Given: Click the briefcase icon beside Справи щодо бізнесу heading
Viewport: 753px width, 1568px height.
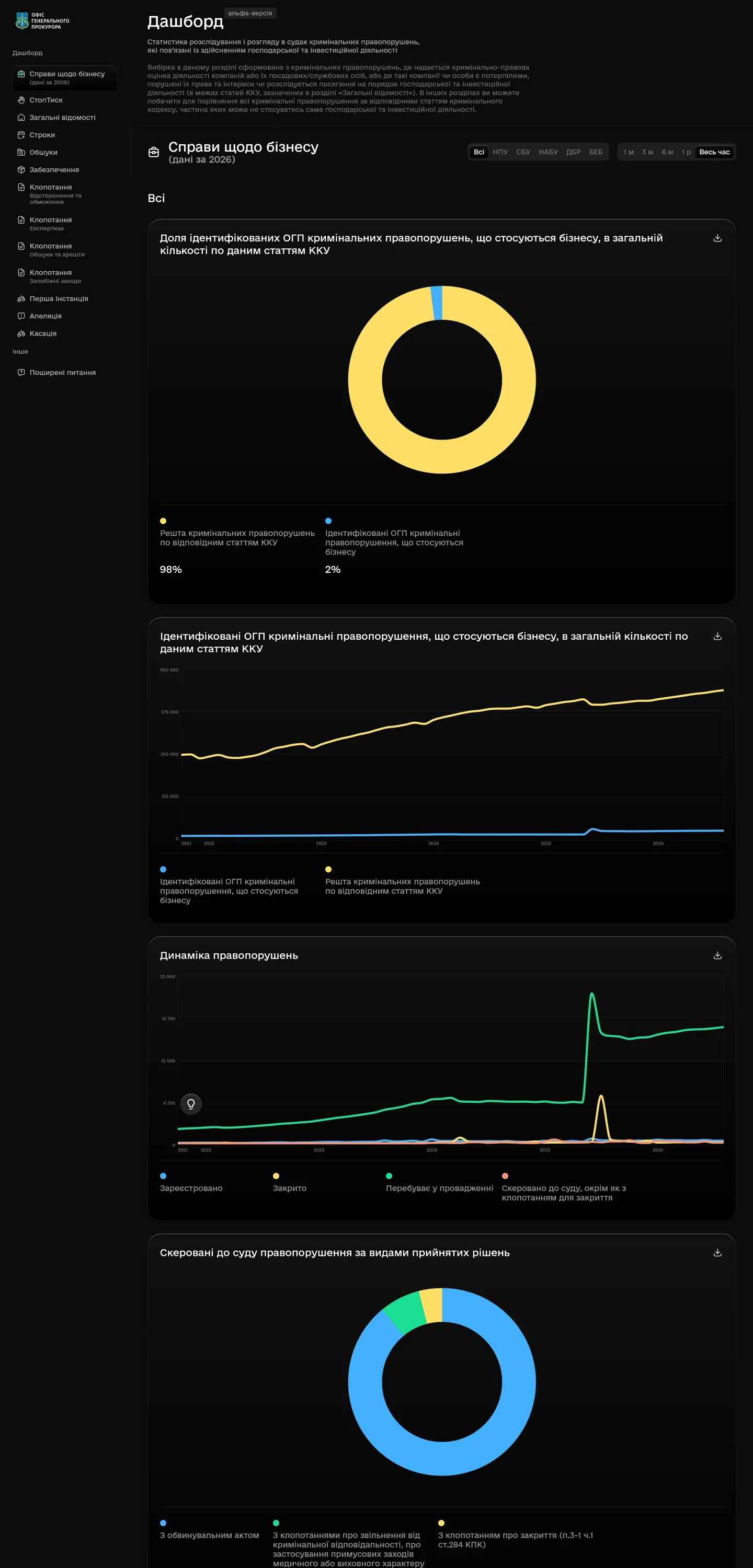Looking at the screenshot, I should [154, 152].
